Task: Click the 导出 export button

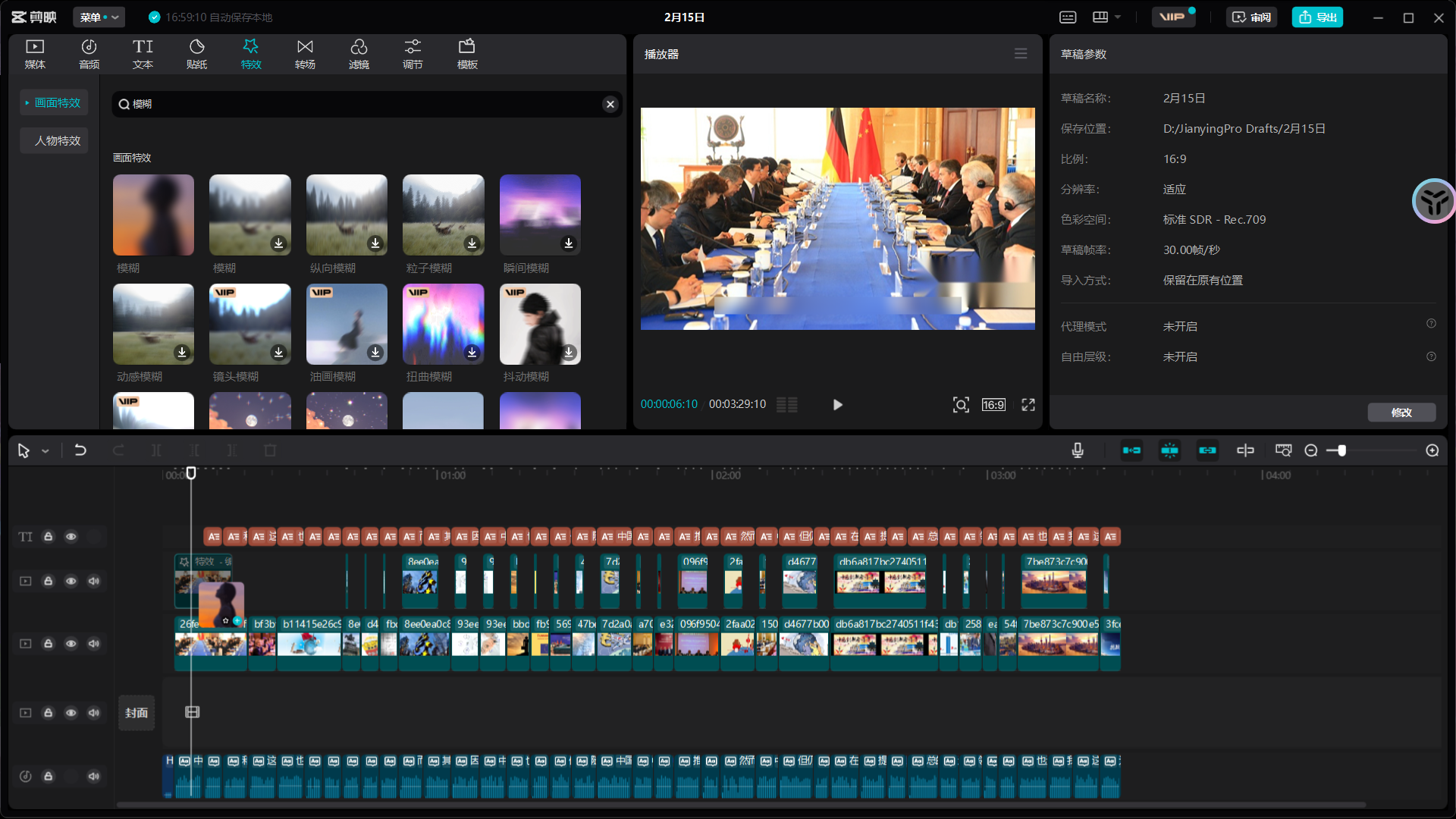Action: coord(1317,17)
